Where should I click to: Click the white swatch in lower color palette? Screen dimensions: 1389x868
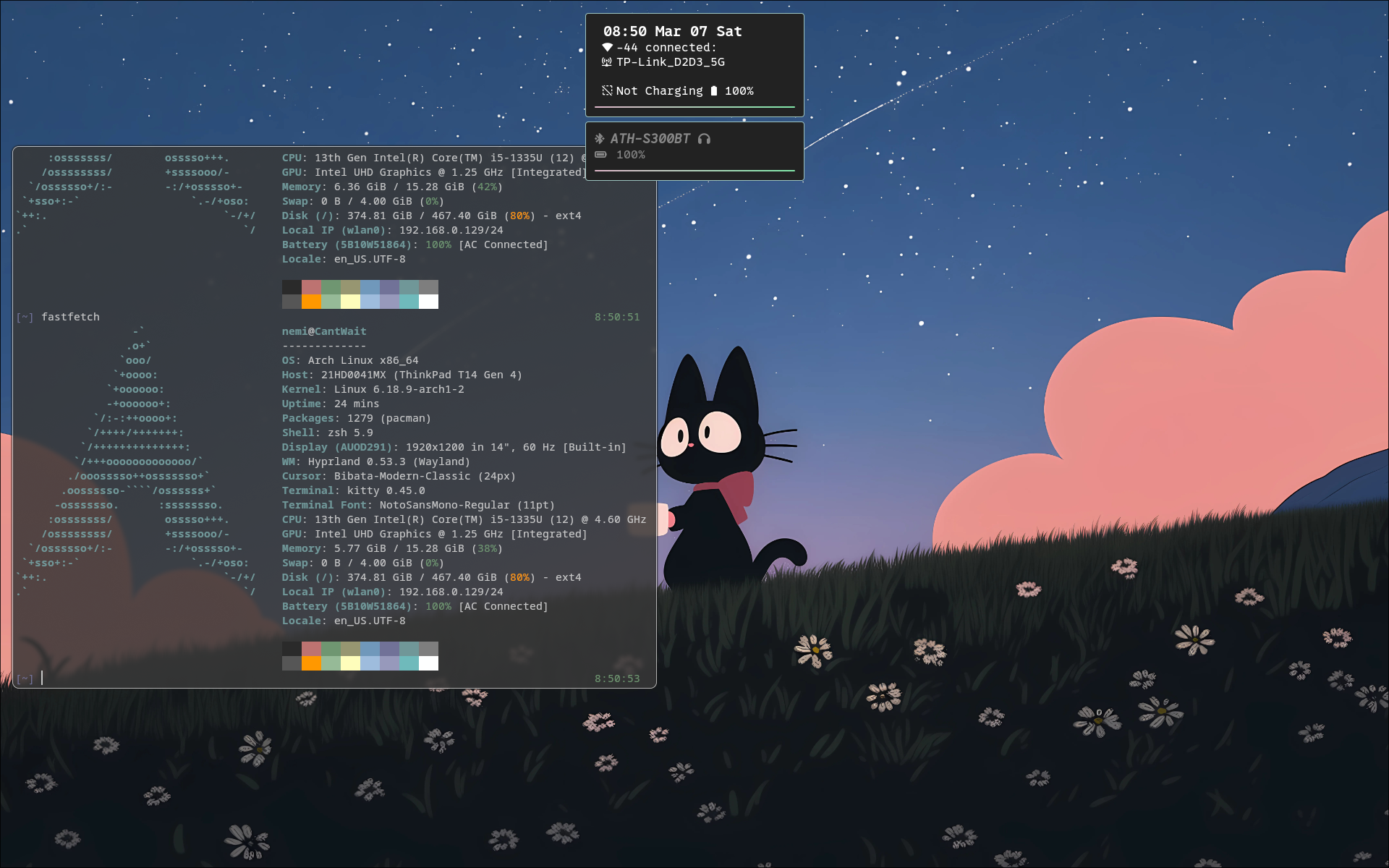[428, 663]
